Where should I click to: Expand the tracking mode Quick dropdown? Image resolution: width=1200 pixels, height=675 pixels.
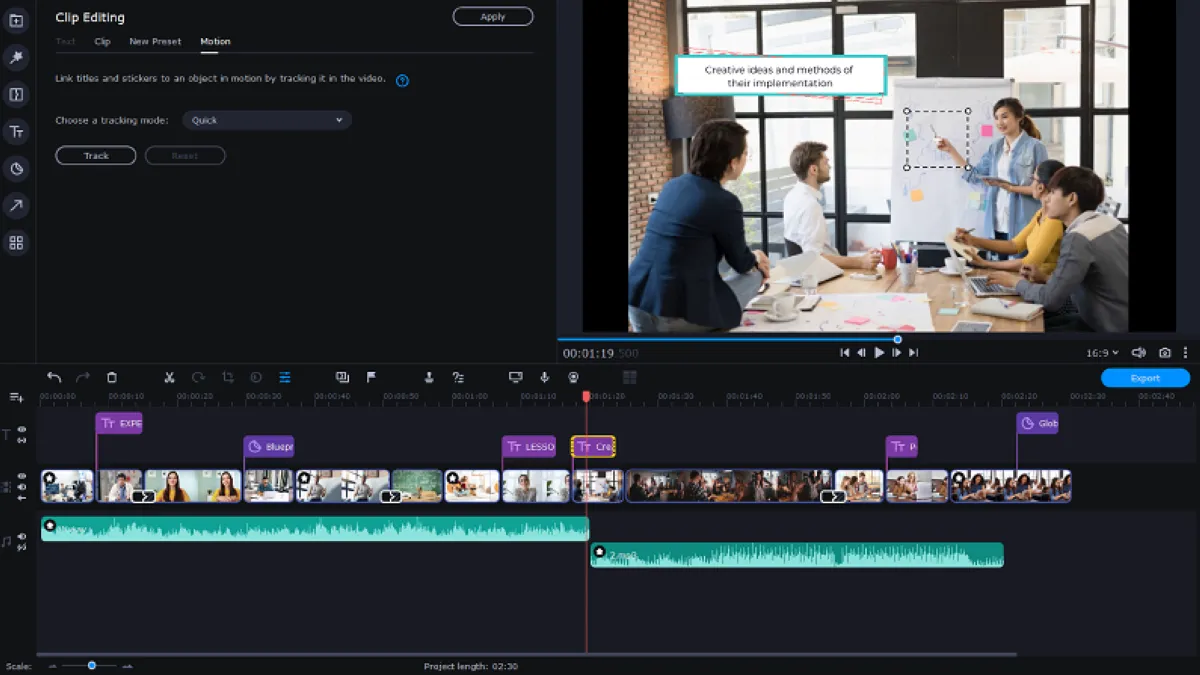pos(267,120)
